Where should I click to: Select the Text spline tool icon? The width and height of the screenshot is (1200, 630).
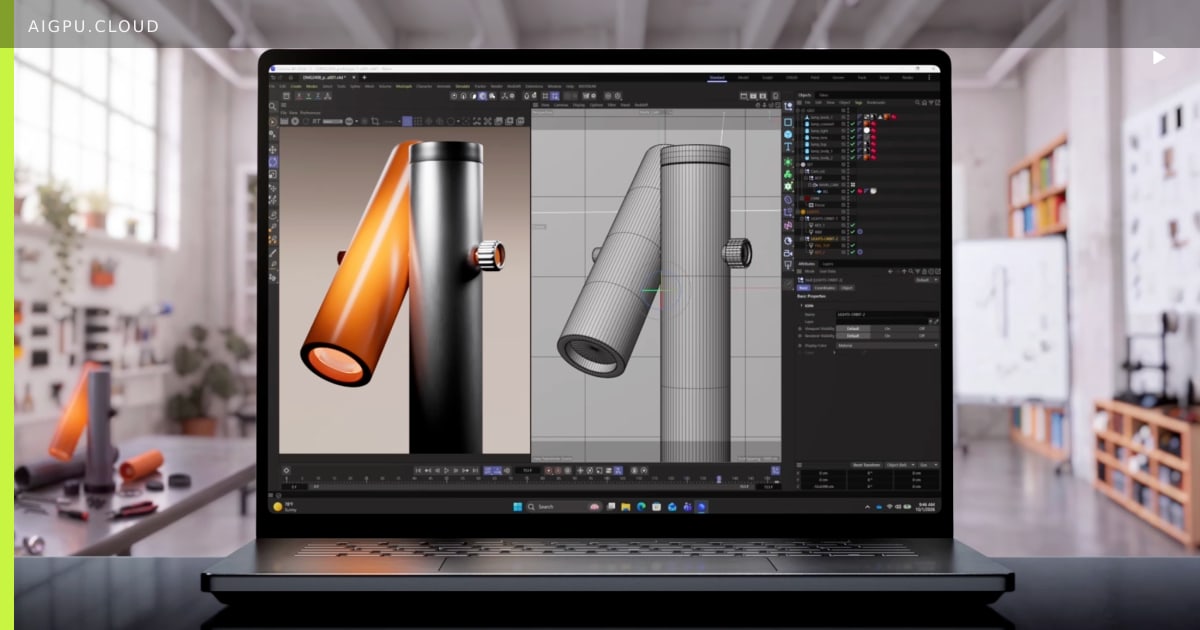(788, 147)
